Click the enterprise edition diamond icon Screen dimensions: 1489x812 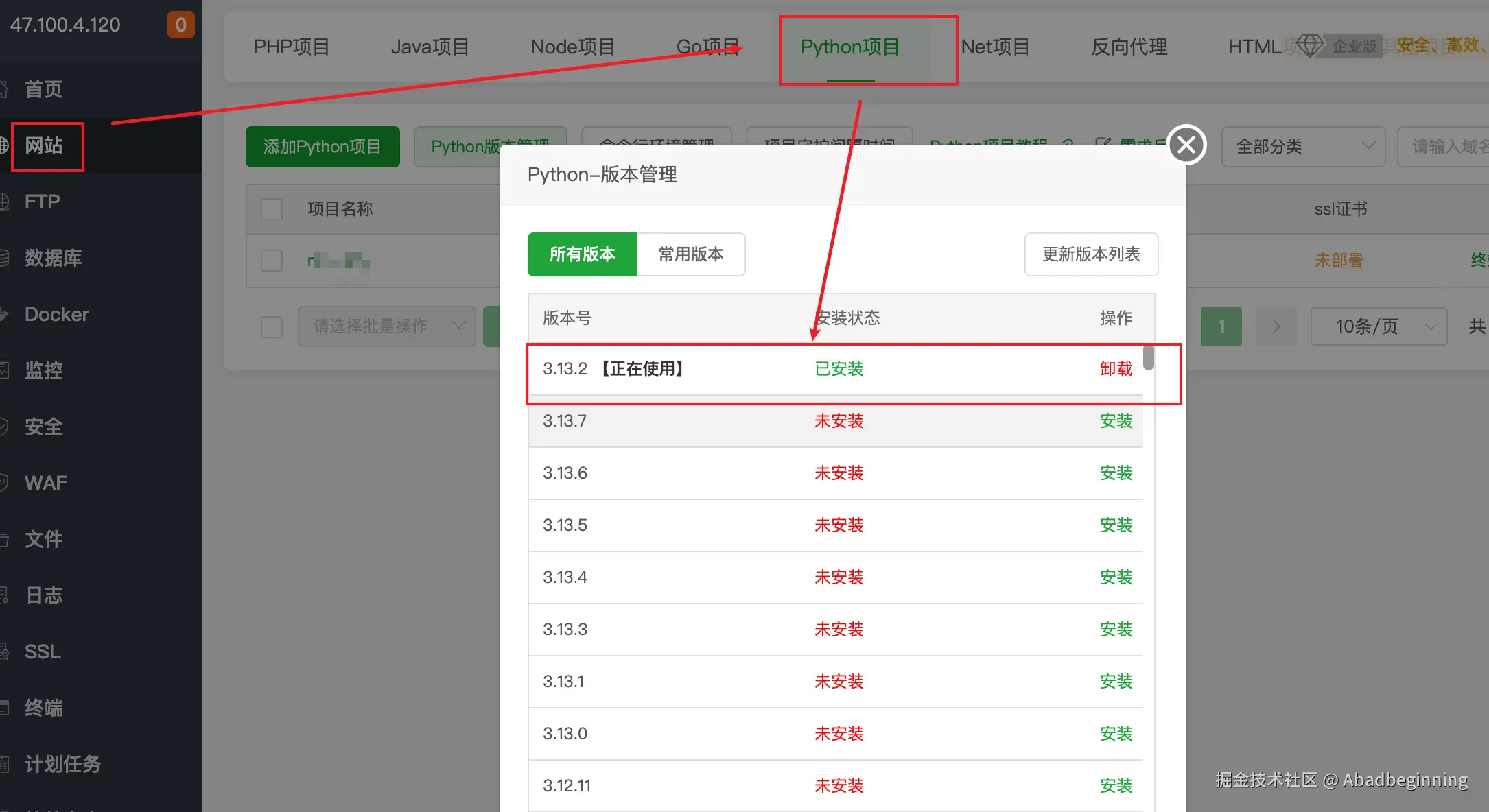tap(1310, 46)
